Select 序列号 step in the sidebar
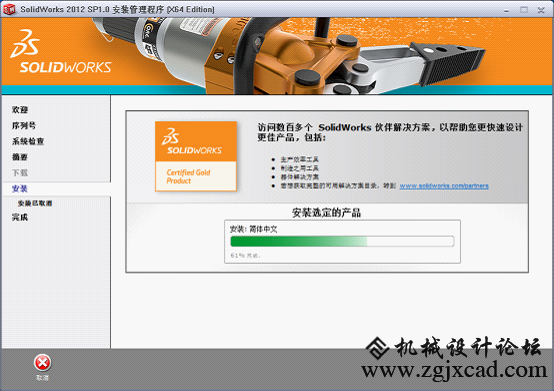This screenshot has width=554, height=391. (x=24, y=125)
